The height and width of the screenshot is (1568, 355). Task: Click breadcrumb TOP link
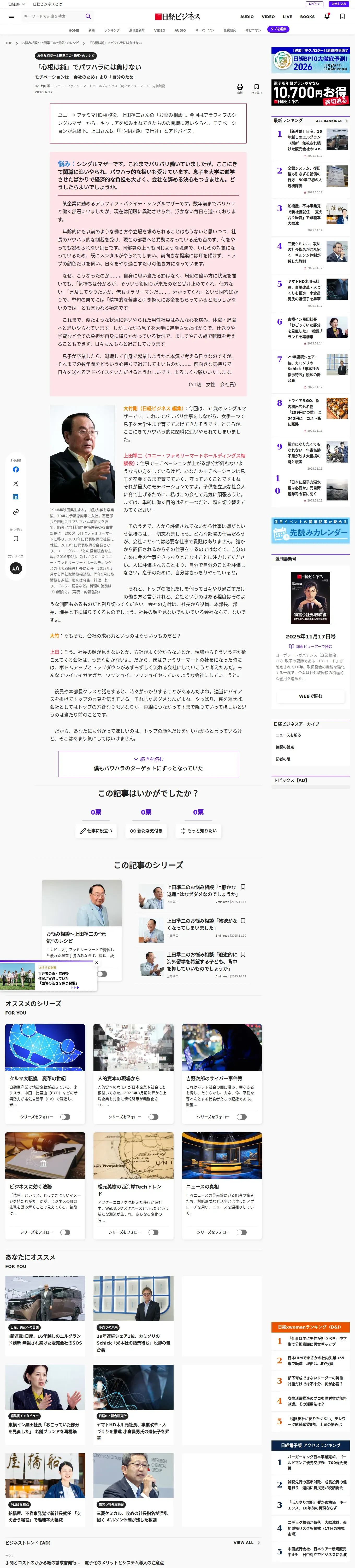9,43
